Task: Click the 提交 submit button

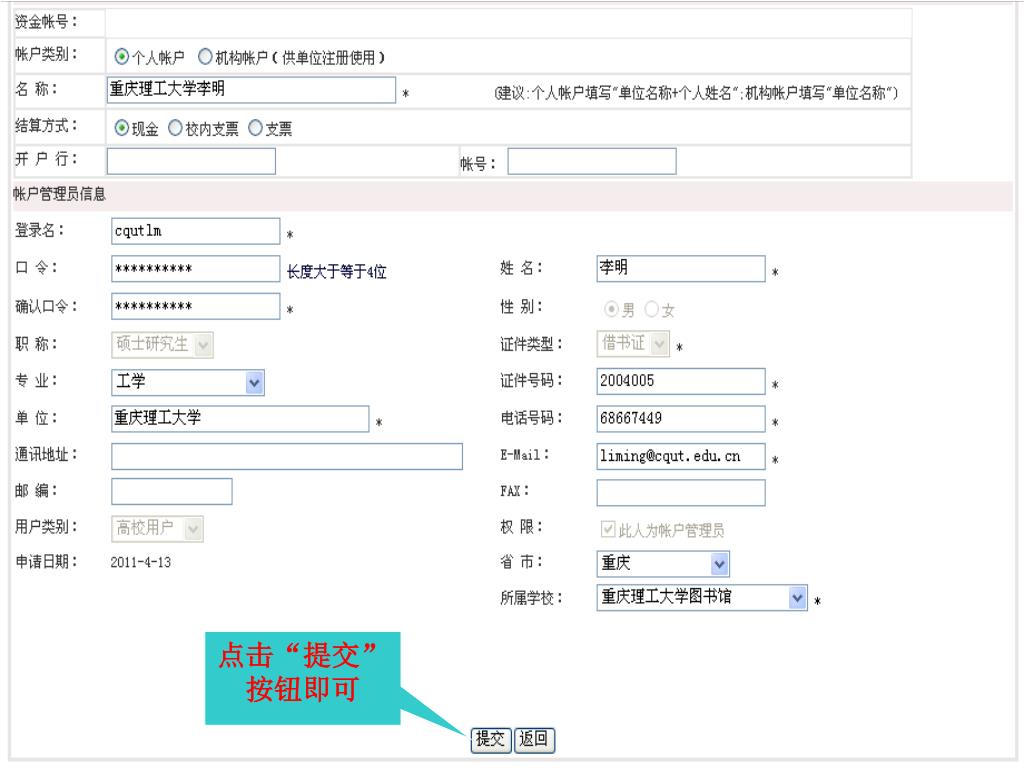Action: click(491, 740)
